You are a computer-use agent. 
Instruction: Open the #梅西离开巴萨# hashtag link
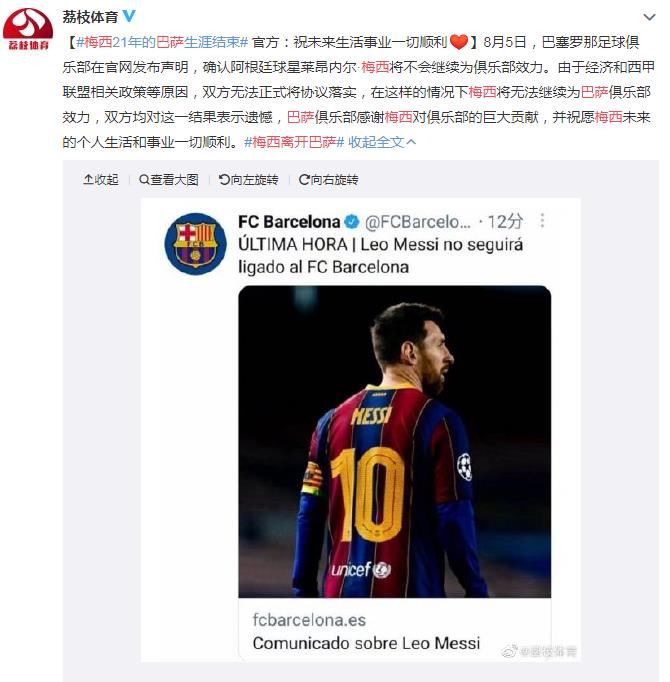pyautogui.click(x=294, y=142)
